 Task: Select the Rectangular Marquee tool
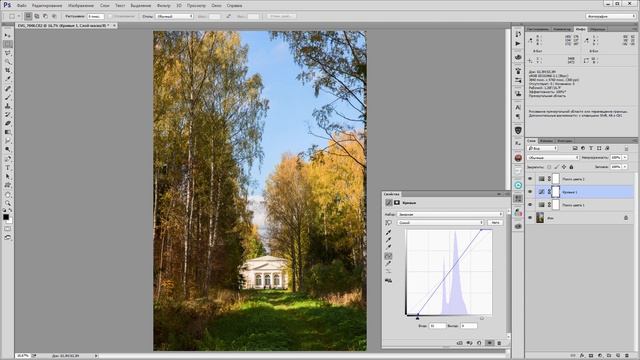[x=8, y=44]
